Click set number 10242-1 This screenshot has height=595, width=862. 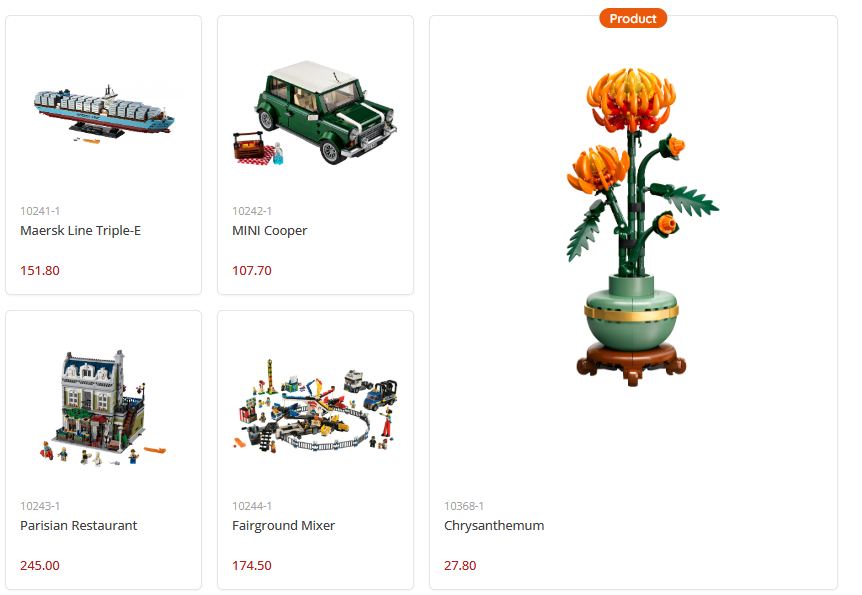point(252,211)
